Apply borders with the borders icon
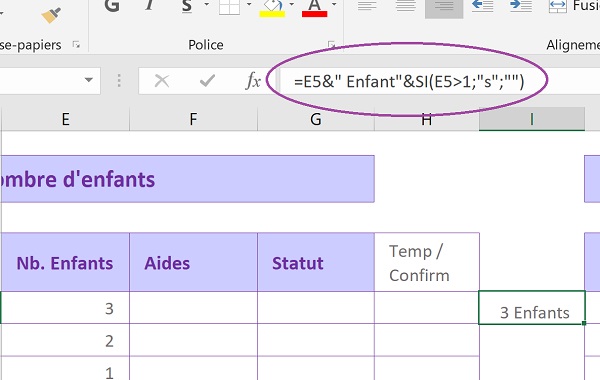 [x=229, y=7]
